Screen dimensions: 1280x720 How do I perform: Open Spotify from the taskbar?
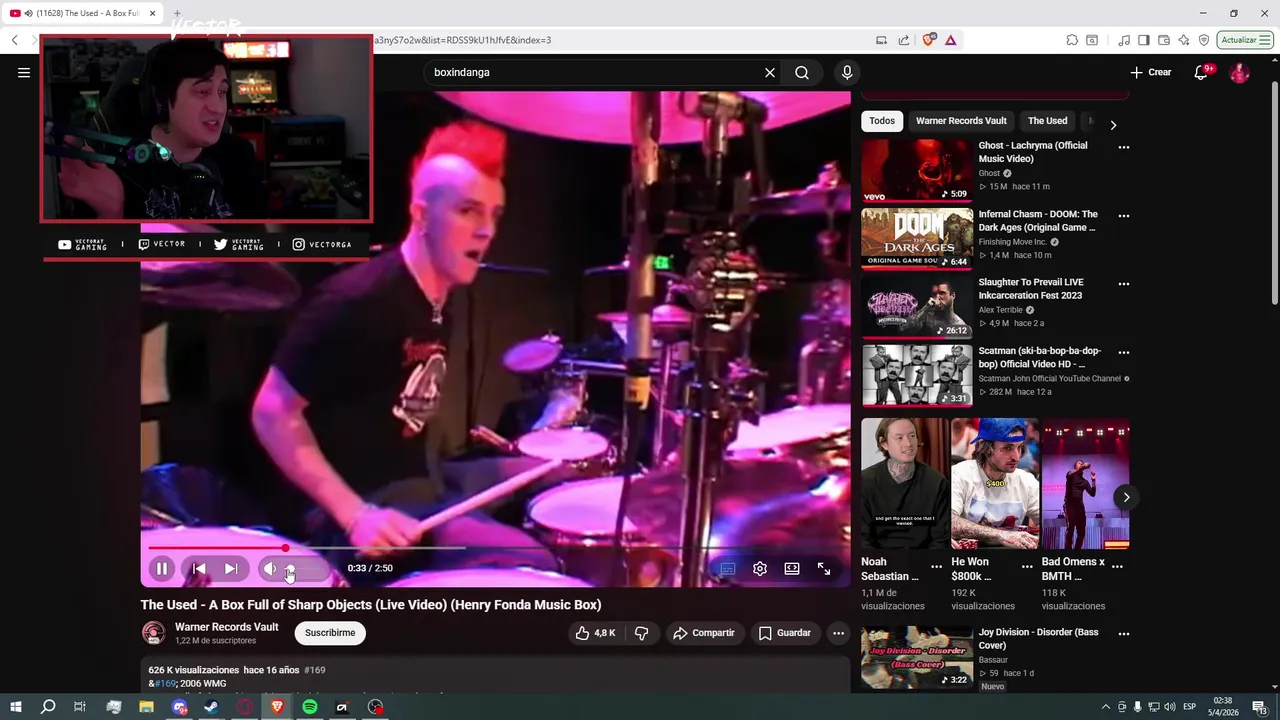[310, 707]
